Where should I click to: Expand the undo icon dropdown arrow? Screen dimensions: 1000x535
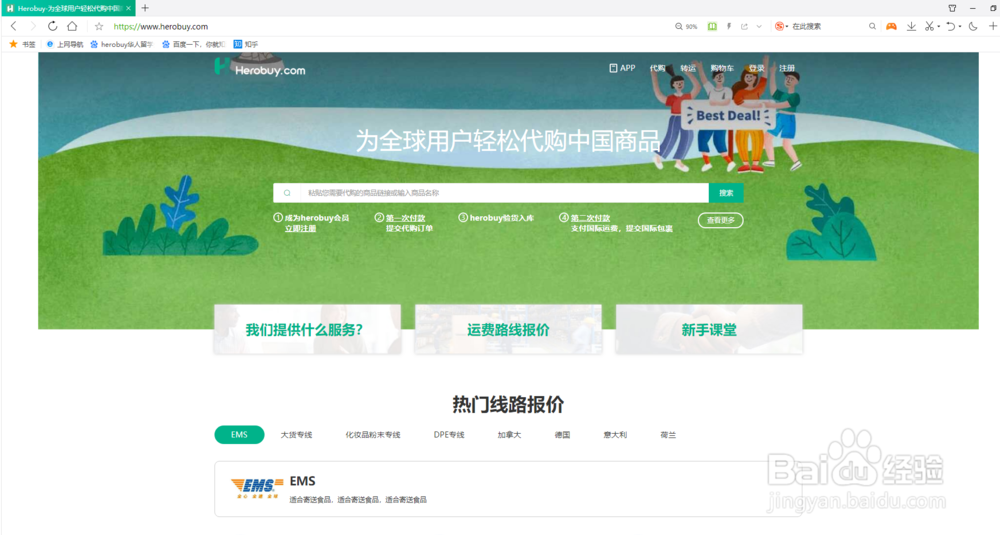click(x=959, y=27)
